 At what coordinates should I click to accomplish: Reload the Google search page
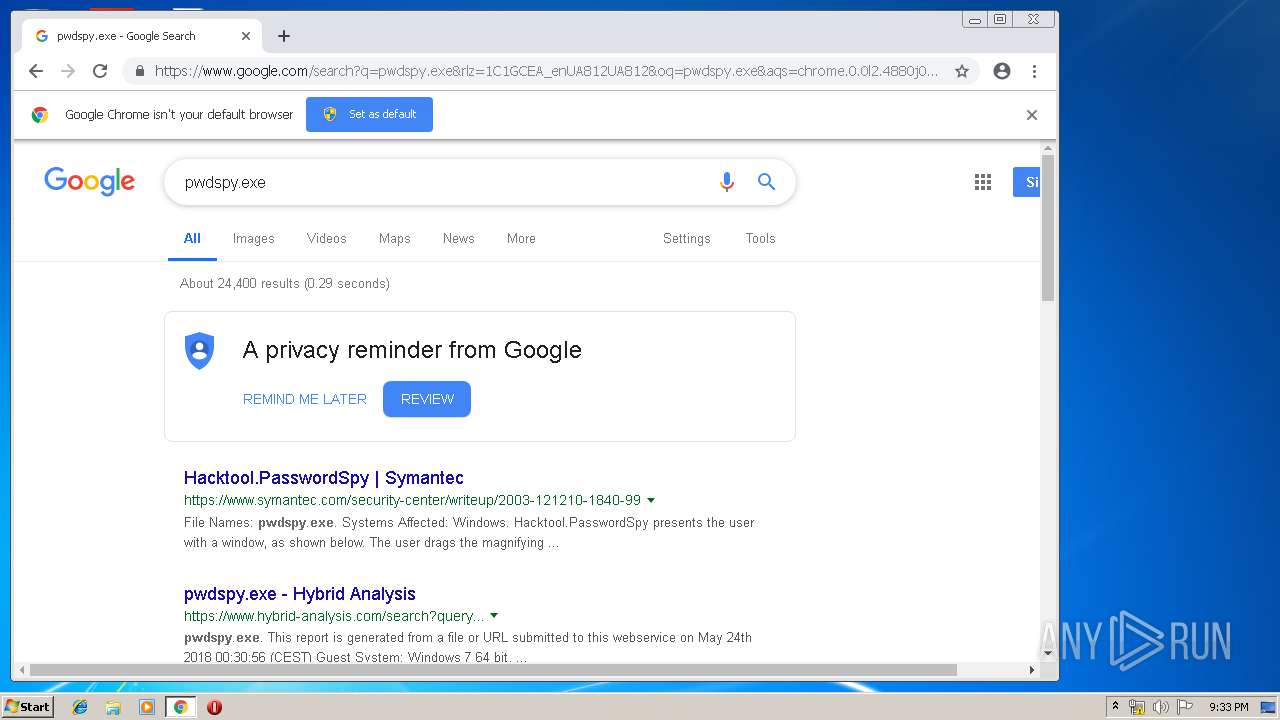pos(100,71)
